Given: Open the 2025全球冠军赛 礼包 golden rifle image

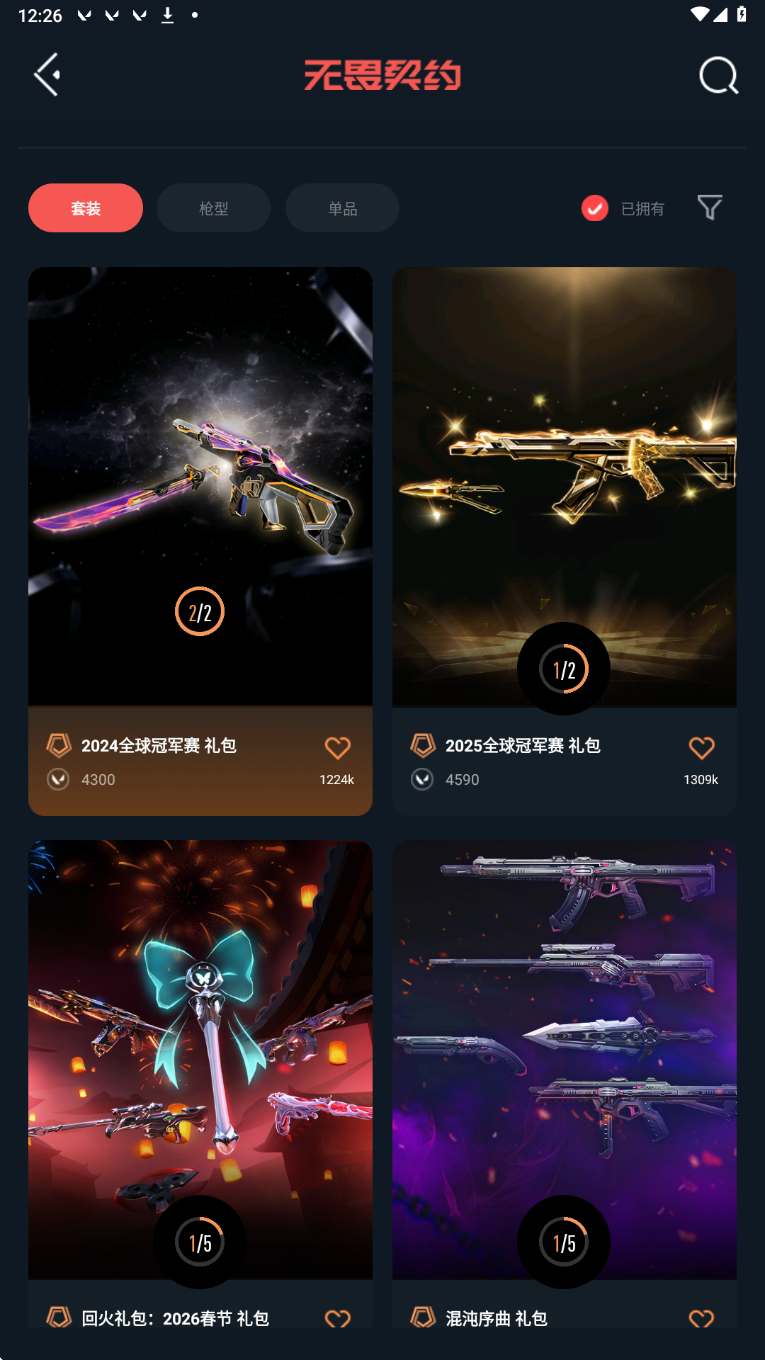Looking at the screenshot, I should [x=564, y=487].
